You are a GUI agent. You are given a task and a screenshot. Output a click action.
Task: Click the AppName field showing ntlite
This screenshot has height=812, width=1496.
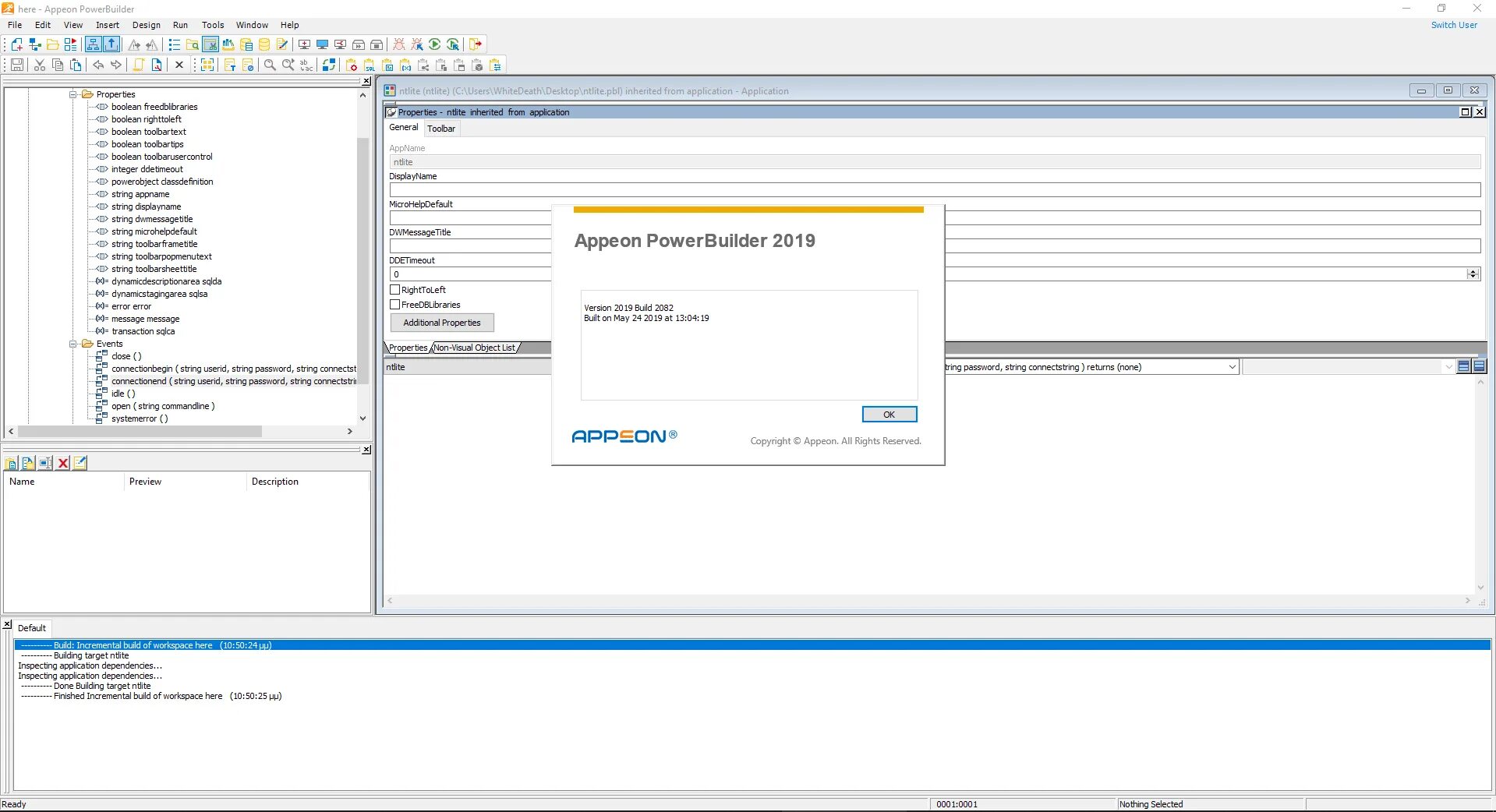coord(935,162)
